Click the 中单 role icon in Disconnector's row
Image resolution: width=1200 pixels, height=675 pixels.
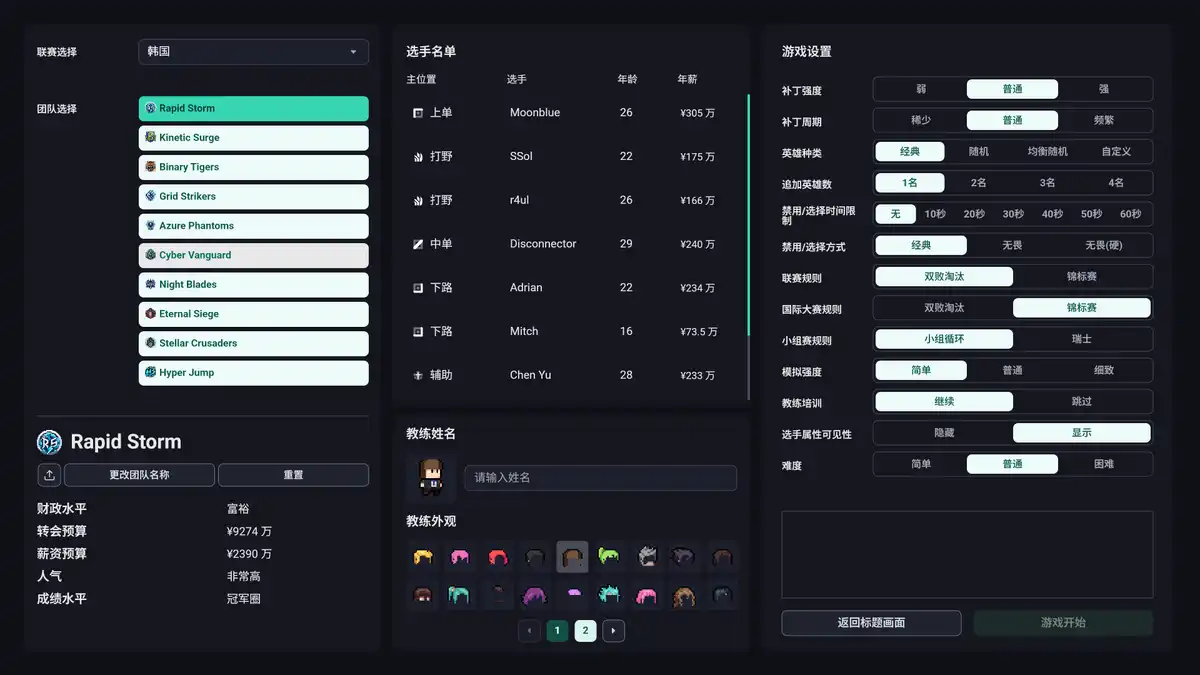(418, 244)
